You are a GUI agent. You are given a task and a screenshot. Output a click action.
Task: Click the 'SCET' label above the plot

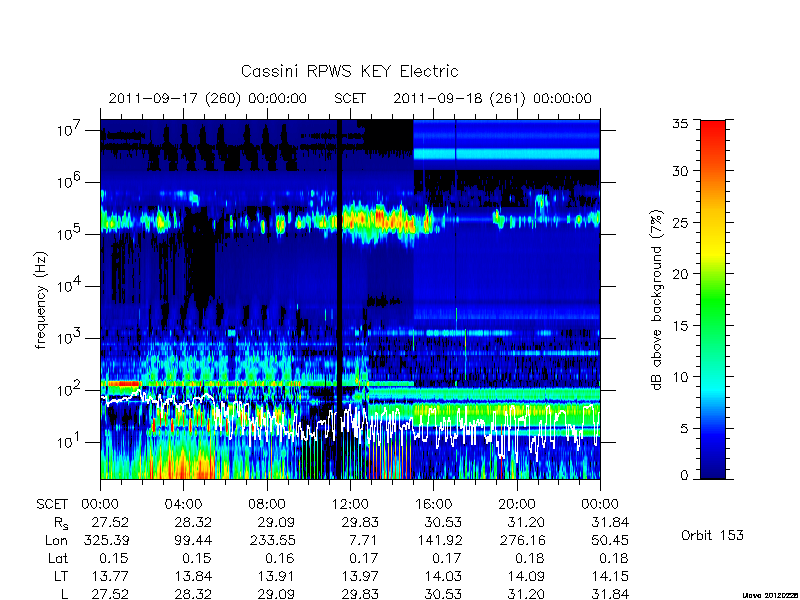[x=350, y=98]
